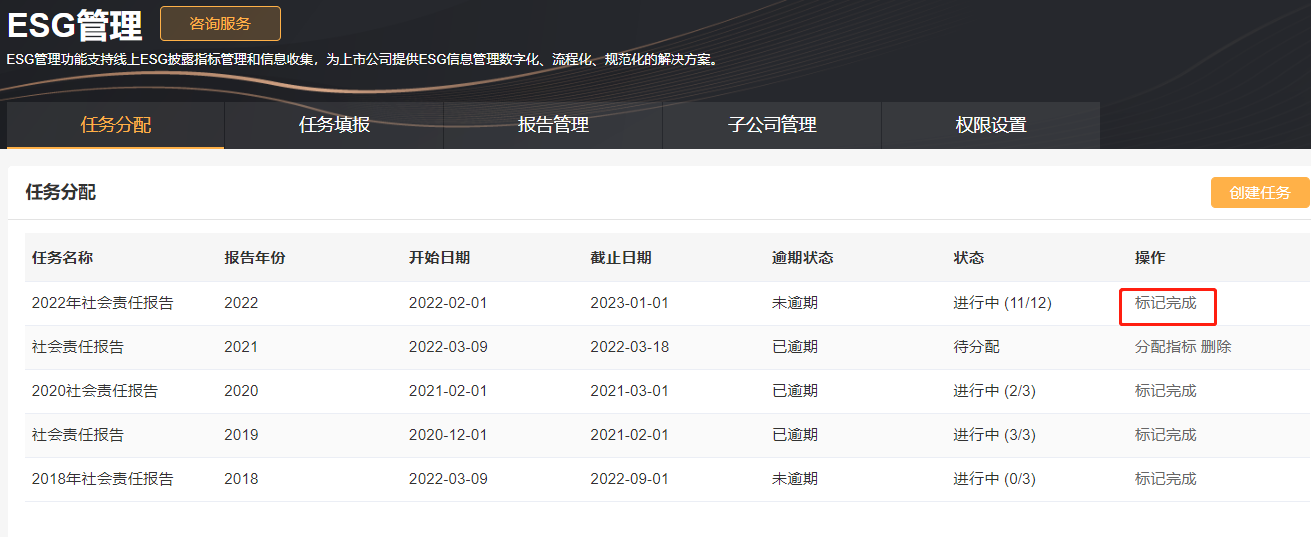The height and width of the screenshot is (537, 1311).
Task: Click the 状态 column header
Action: pyautogui.click(x=969, y=258)
